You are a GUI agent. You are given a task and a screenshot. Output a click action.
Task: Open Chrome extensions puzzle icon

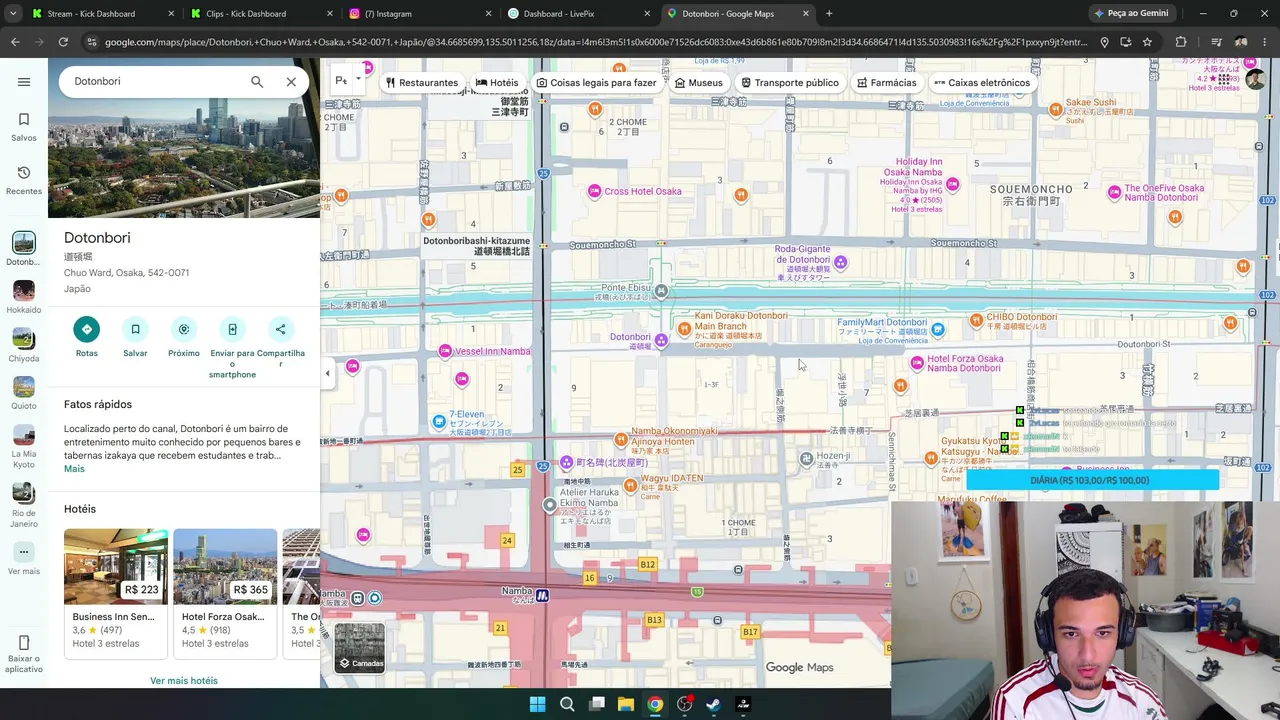[1181, 42]
